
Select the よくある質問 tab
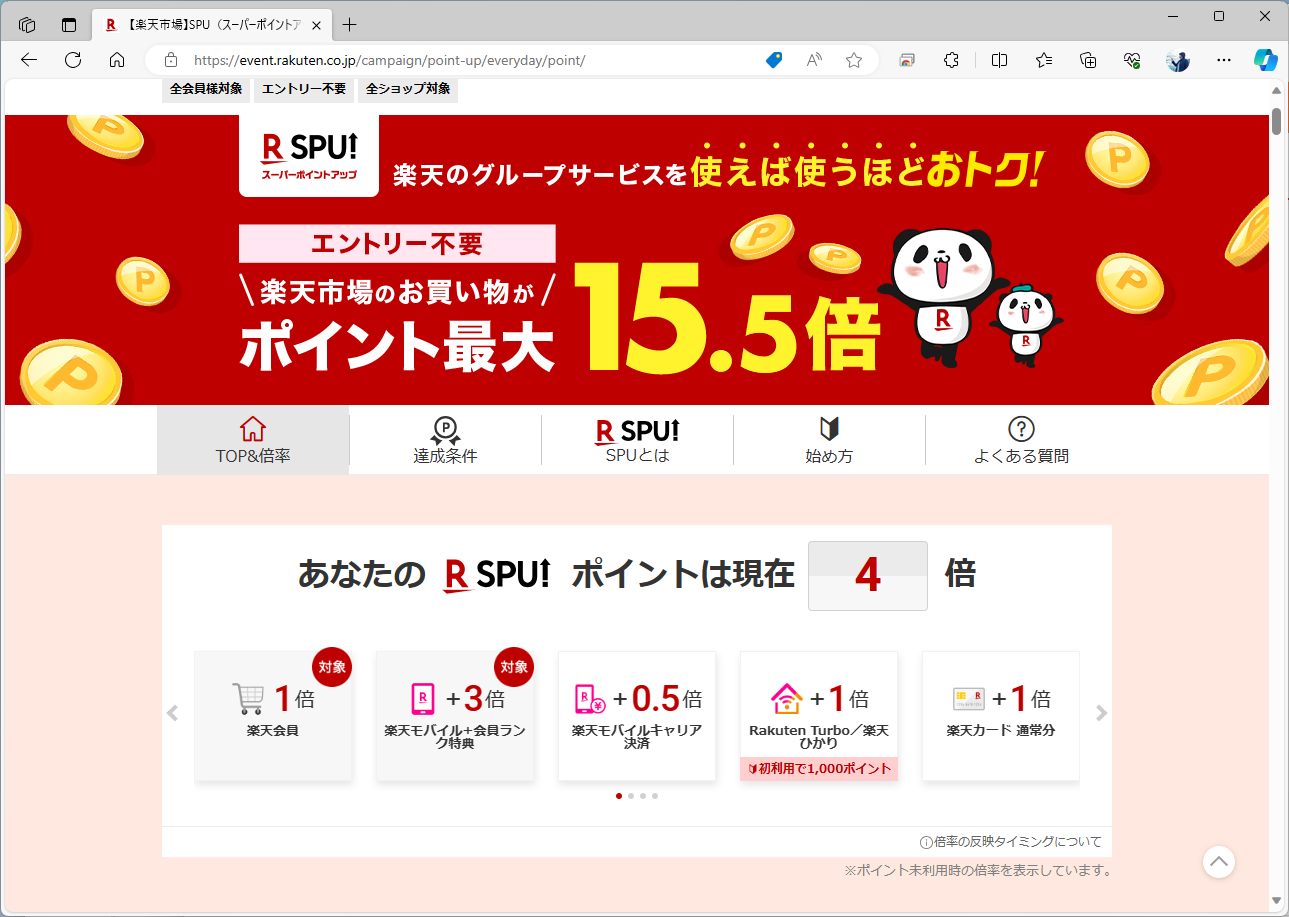1021,440
